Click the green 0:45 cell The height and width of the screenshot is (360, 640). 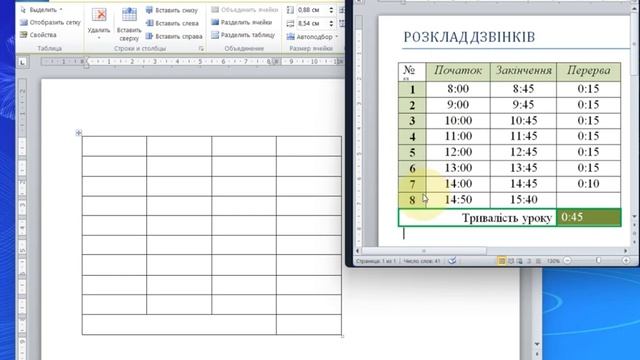(589, 218)
